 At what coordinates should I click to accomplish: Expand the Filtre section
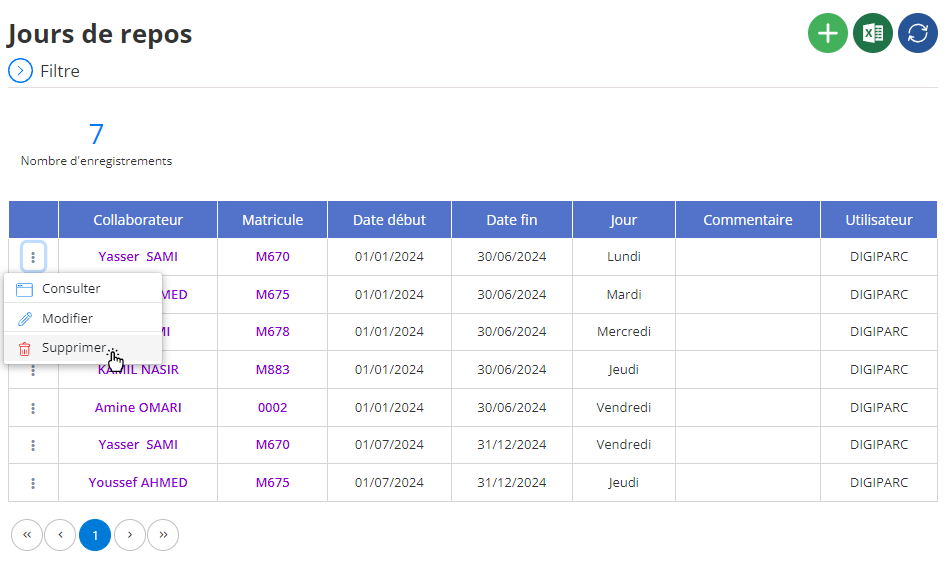point(21,71)
